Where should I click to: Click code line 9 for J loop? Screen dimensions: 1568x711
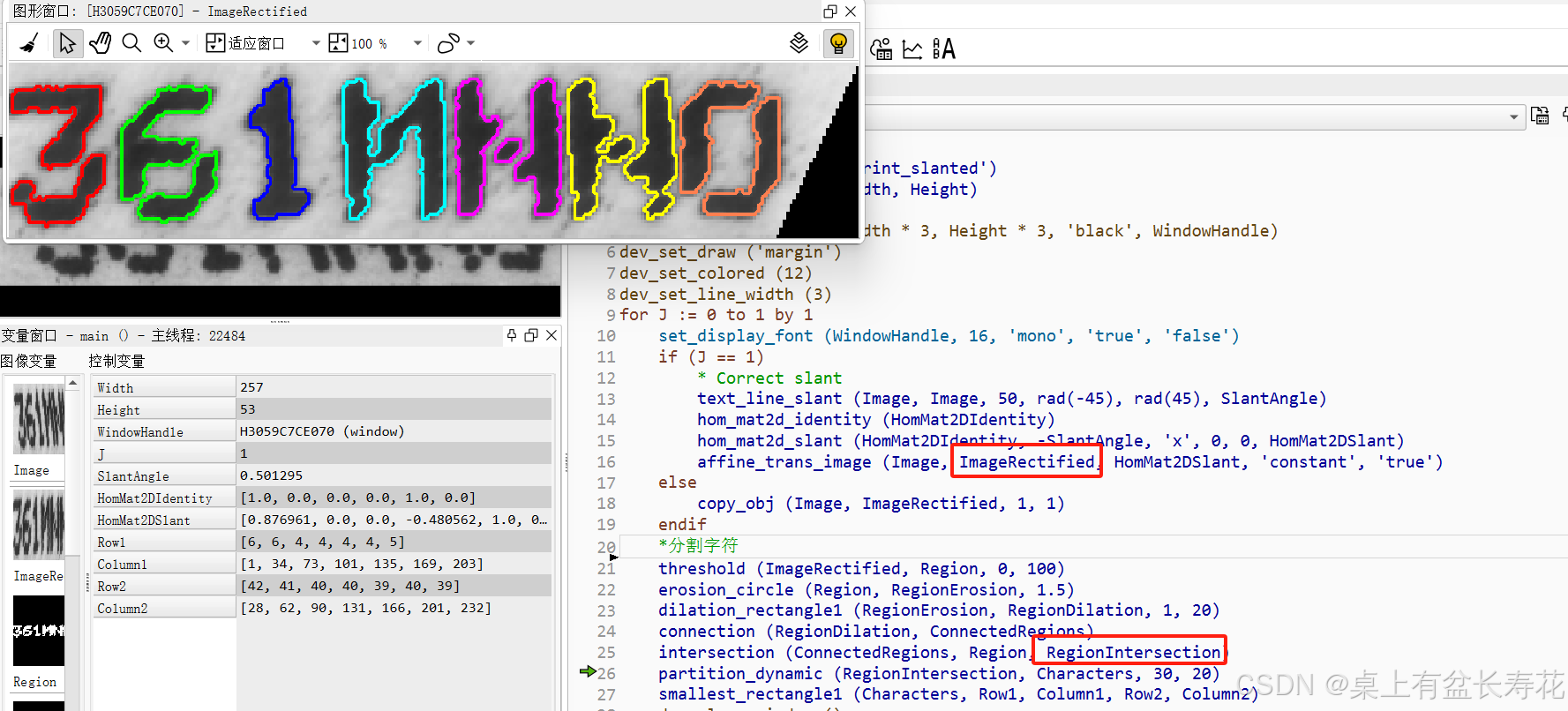point(716,315)
